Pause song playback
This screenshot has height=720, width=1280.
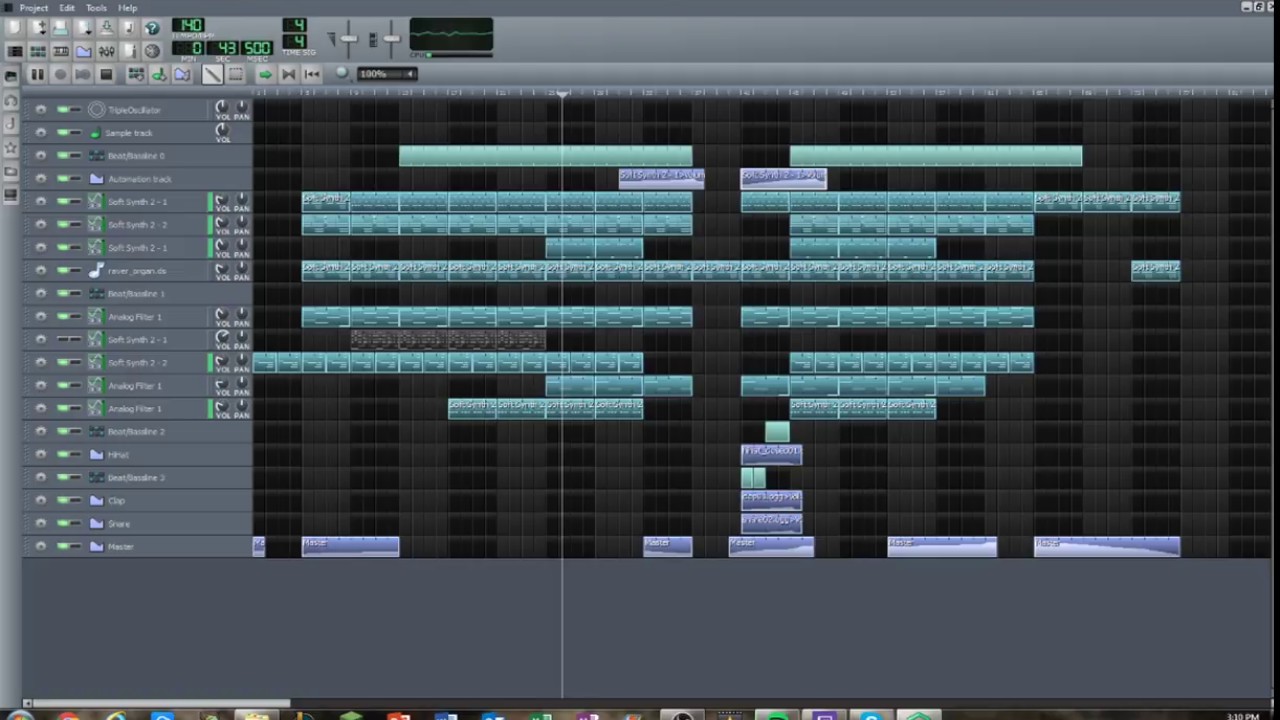(x=37, y=75)
